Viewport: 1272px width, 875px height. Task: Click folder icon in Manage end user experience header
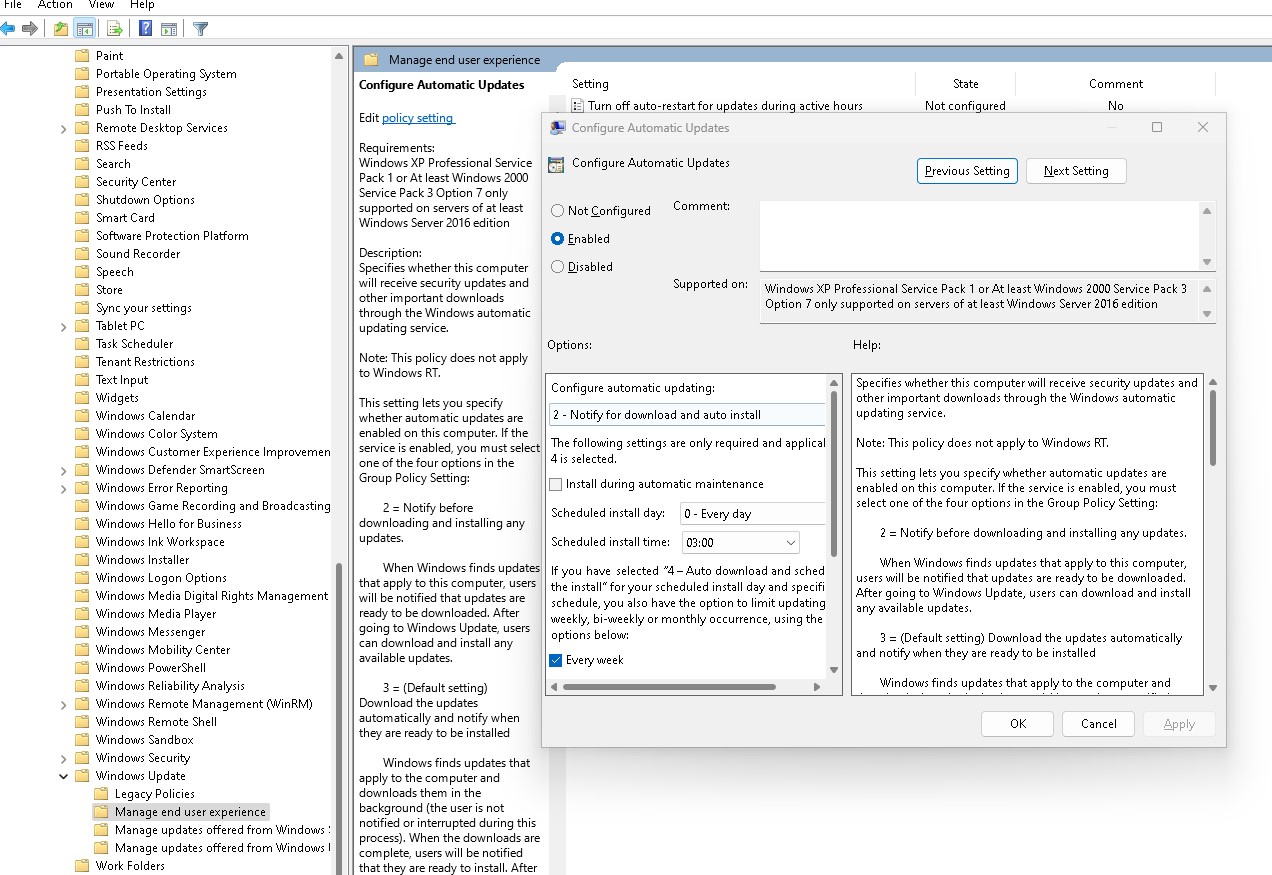coord(371,60)
